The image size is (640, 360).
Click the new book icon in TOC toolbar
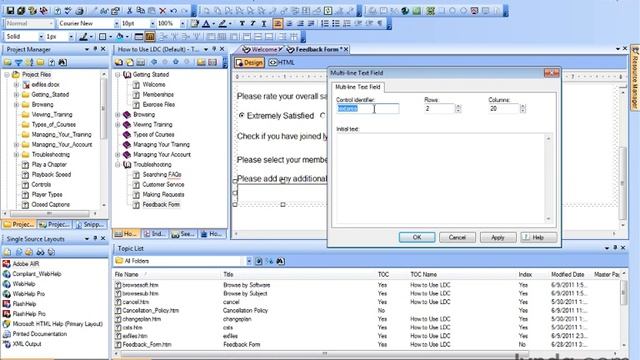click(x=119, y=62)
